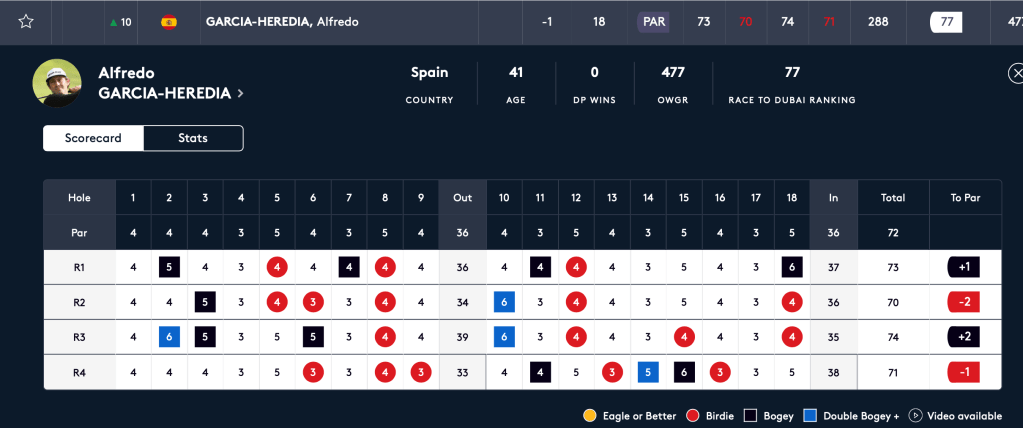Image resolution: width=1023 pixels, height=428 pixels.
Task: Open Alfredo Garcia-Heredia's profile chevron link
Action: (240, 94)
